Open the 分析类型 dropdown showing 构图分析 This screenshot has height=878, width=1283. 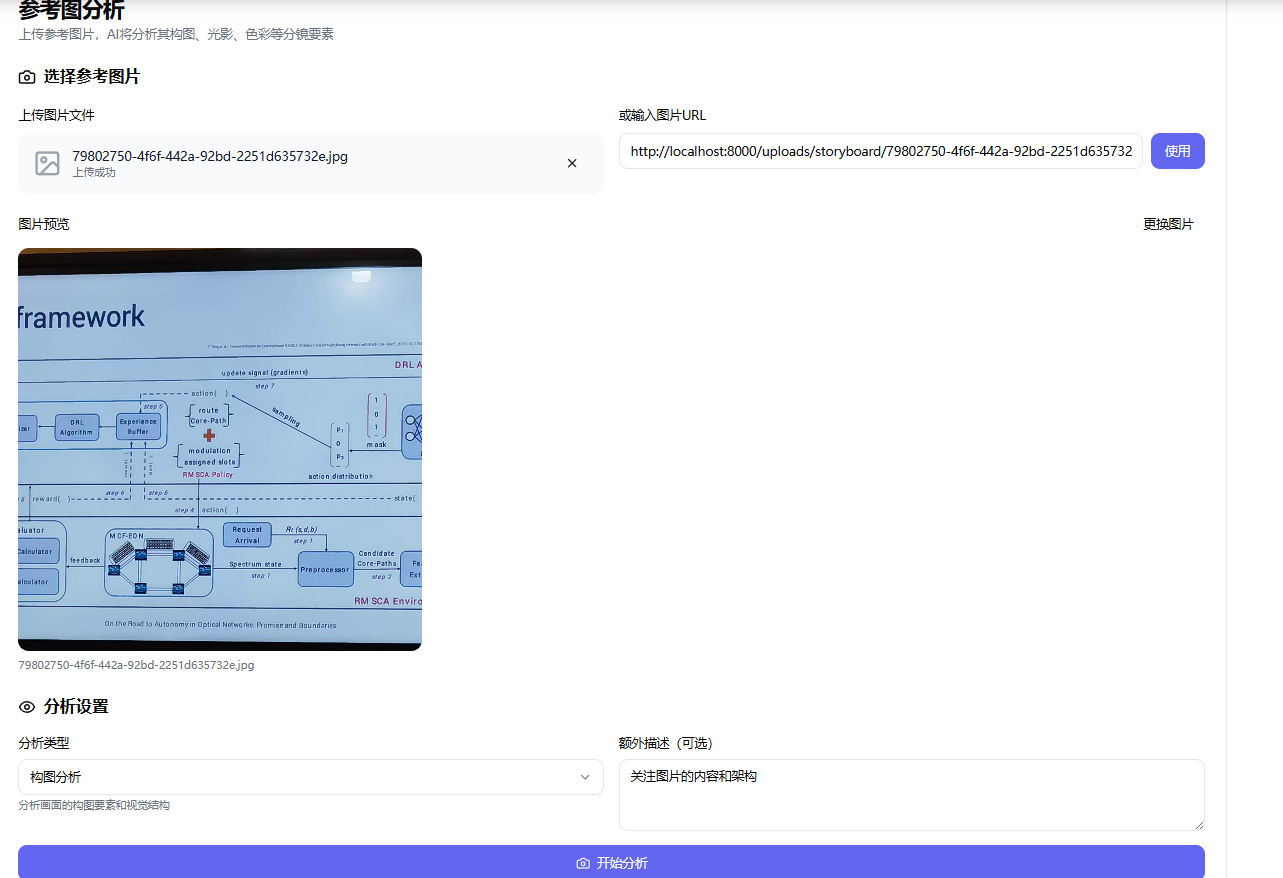coord(310,777)
